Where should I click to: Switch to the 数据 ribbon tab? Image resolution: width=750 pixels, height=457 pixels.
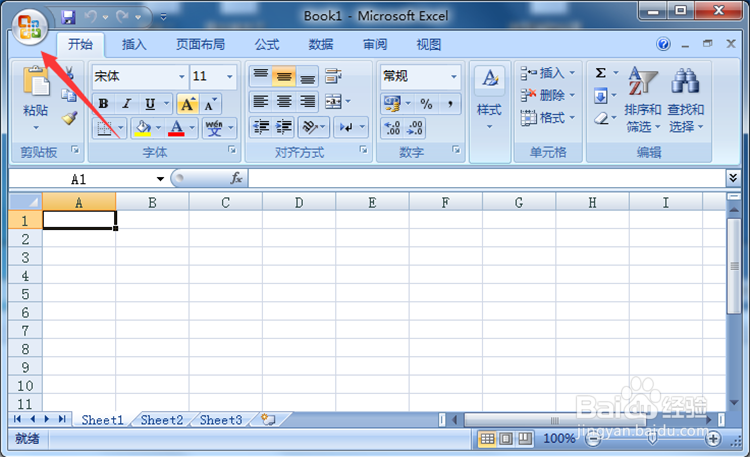click(320, 45)
